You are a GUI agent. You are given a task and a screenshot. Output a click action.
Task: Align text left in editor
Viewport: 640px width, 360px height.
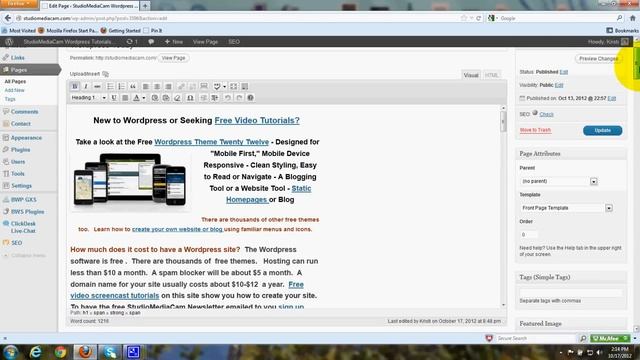[x=146, y=87]
